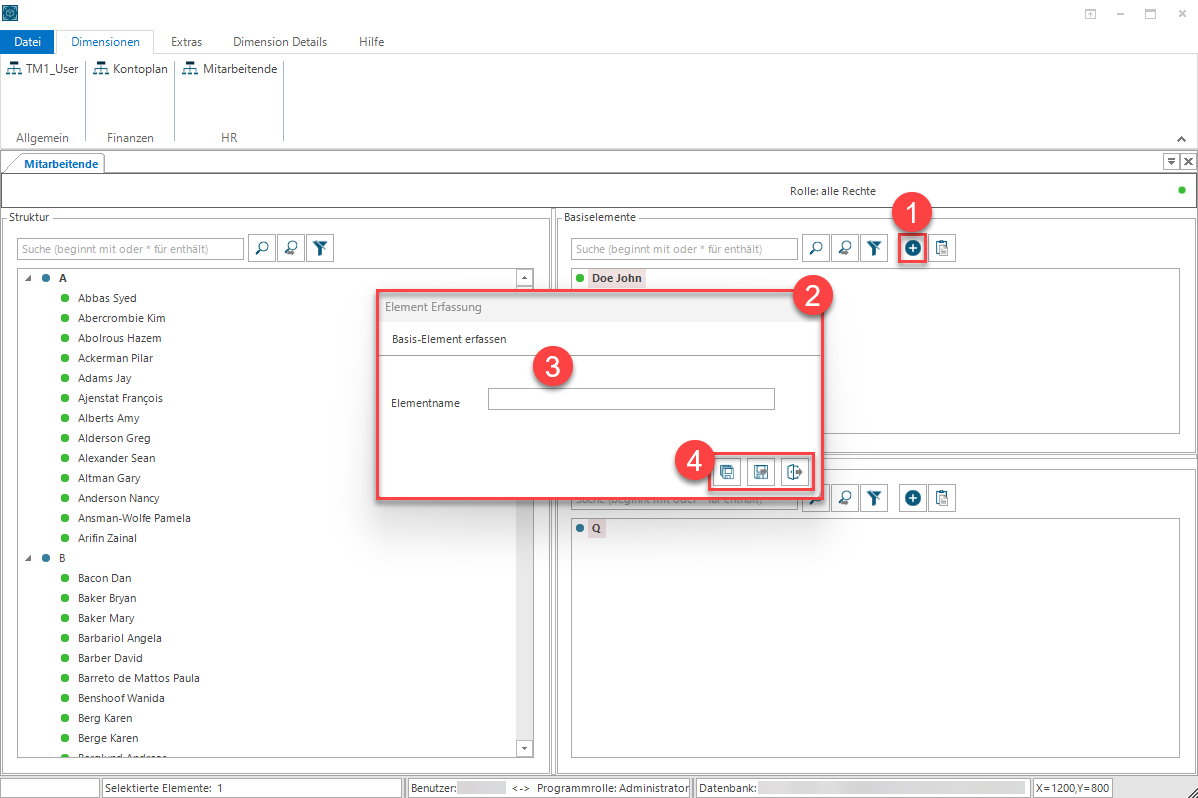Collapse the B group in Struktur tree
This screenshot has height=798, width=1198.
[28, 558]
